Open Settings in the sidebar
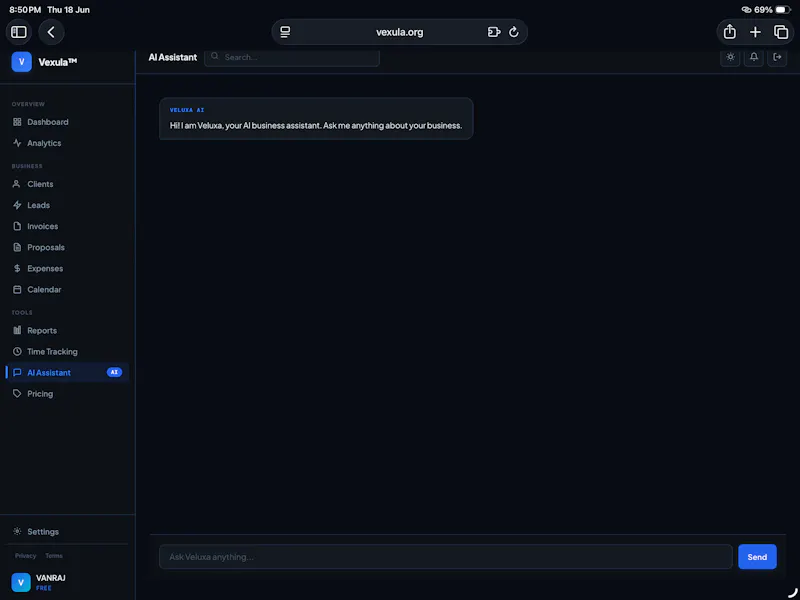800x600 pixels. (x=67, y=532)
